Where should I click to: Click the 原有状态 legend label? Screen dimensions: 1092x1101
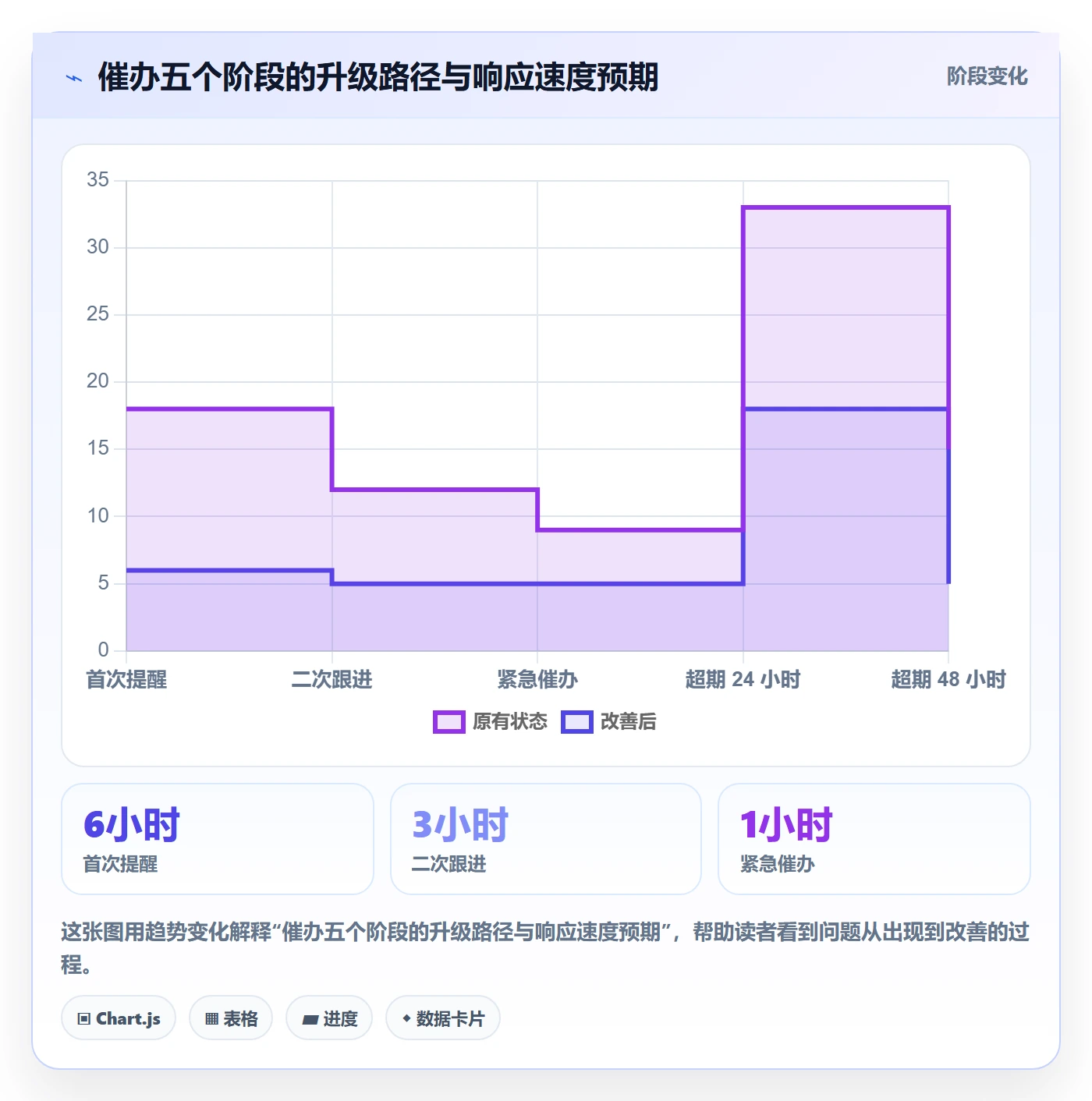[510, 722]
